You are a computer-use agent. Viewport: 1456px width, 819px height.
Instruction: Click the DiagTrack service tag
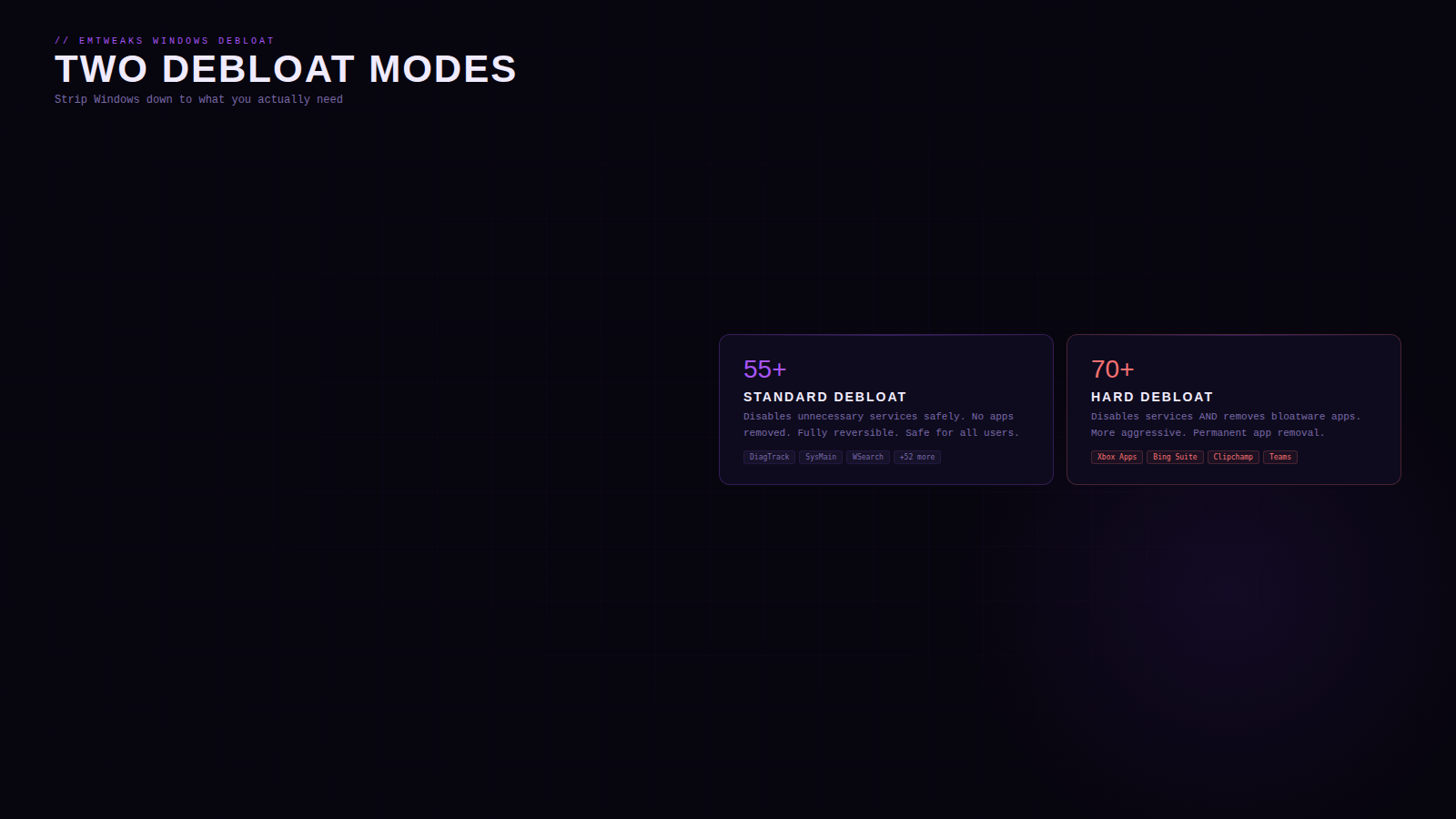coord(769,457)
